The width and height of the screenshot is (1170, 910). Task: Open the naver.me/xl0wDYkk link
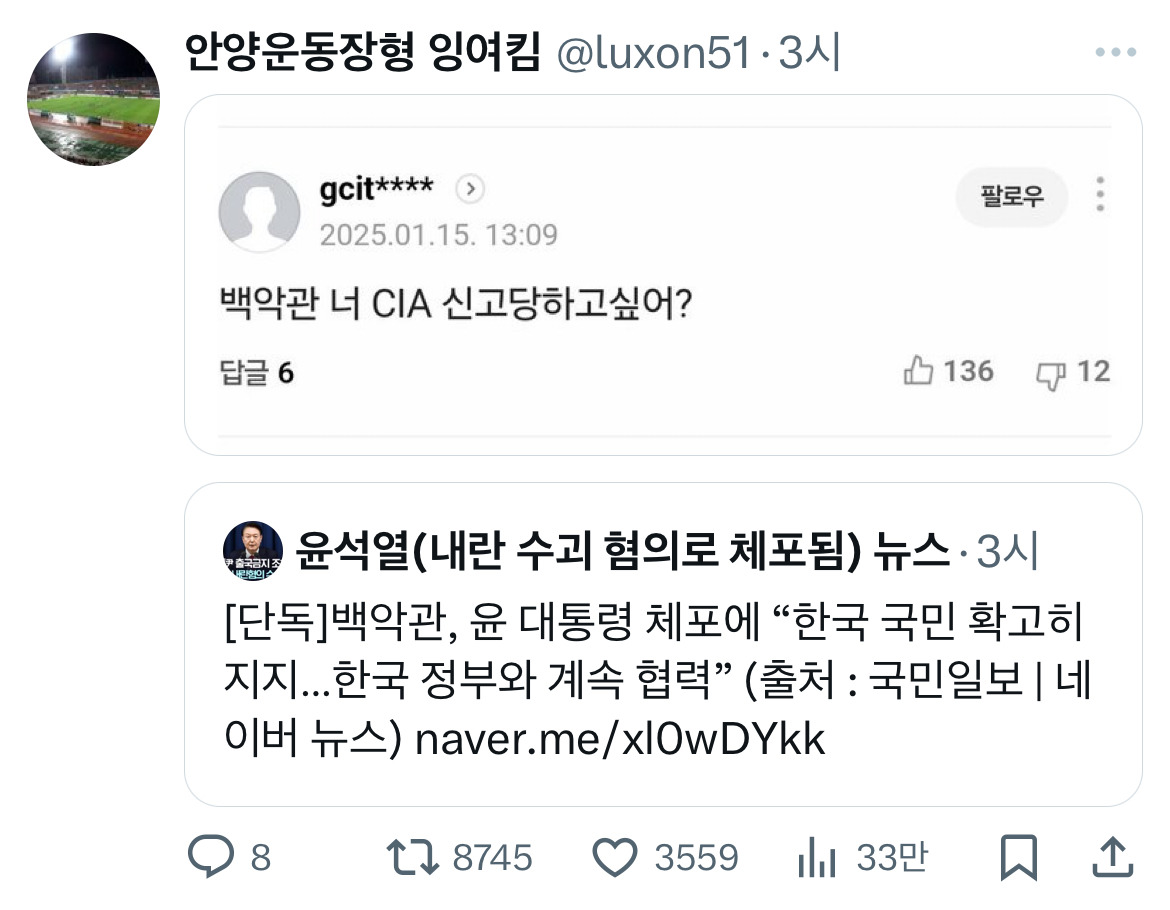pyautogui.click(x=620, y=740)
